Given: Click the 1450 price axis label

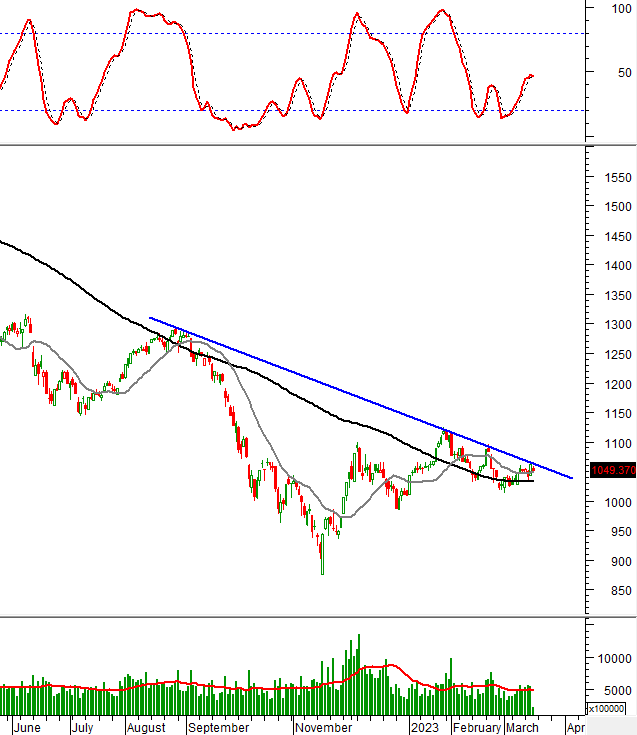Looking at the screenshot, I should 618,237.
